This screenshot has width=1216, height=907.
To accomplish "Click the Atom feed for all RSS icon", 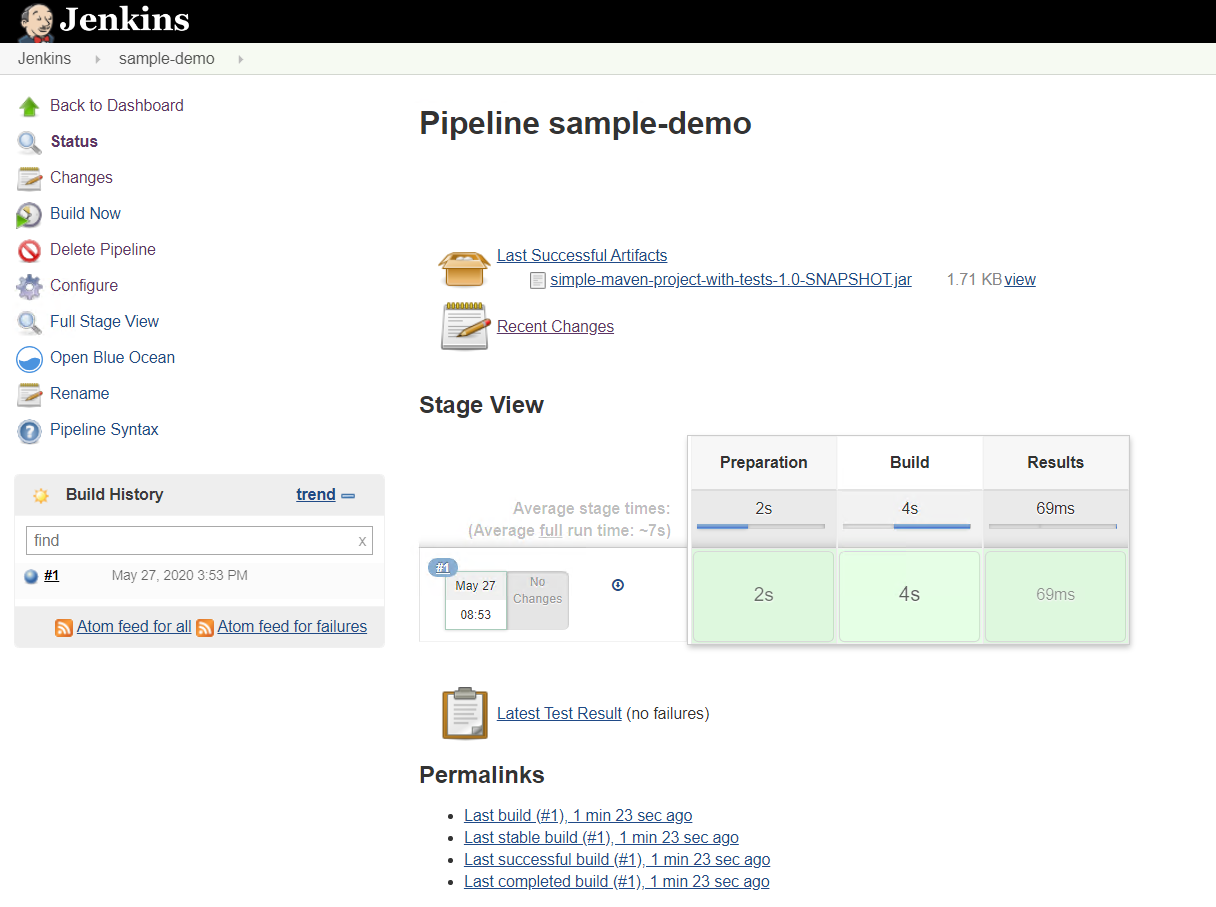I will pyautogui.click(x=64, y=628).
